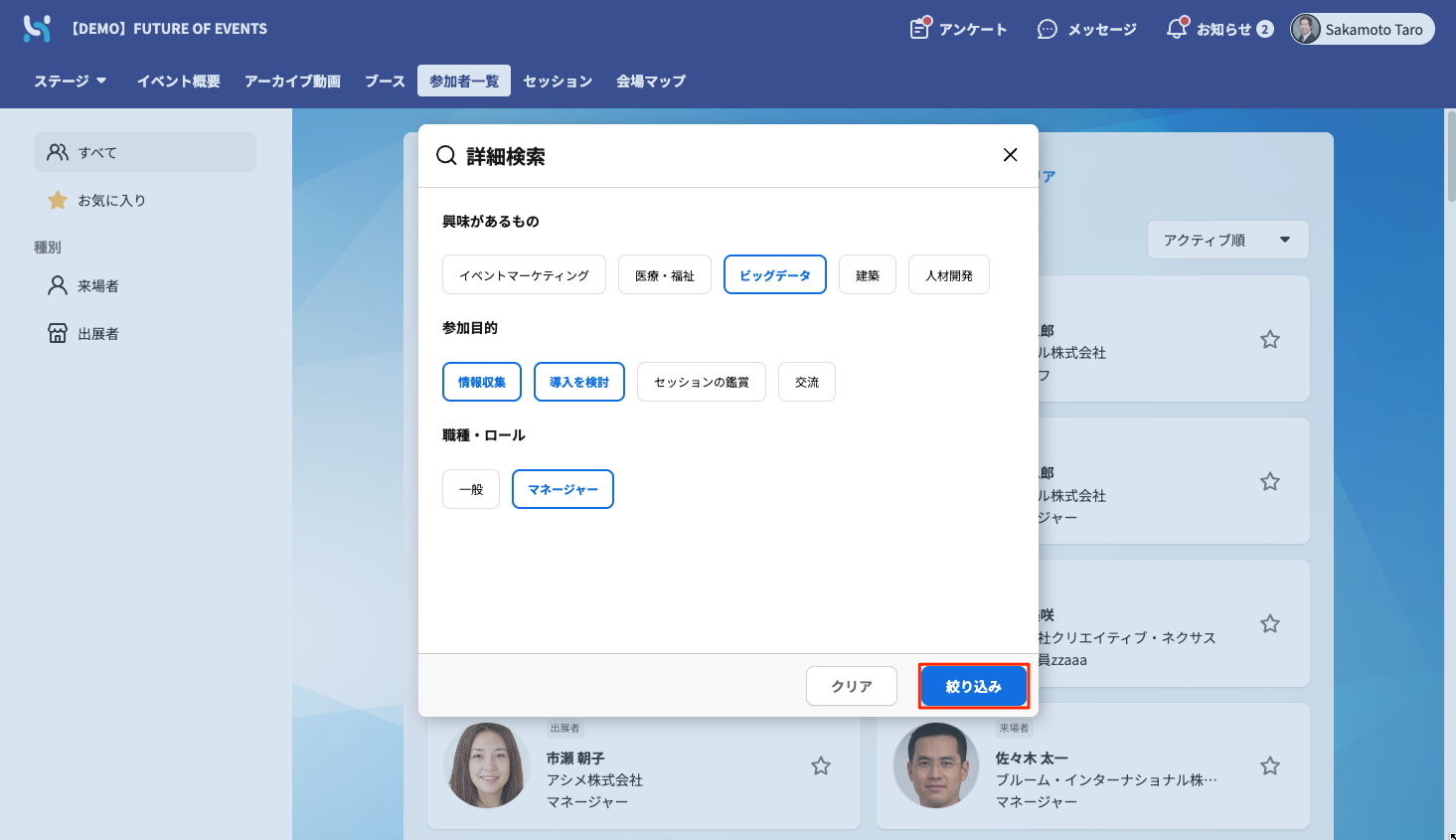Select the 参加者一覧 tab
The height and width of the screenshot is (840, 1456).
click(x=464, y=81)
